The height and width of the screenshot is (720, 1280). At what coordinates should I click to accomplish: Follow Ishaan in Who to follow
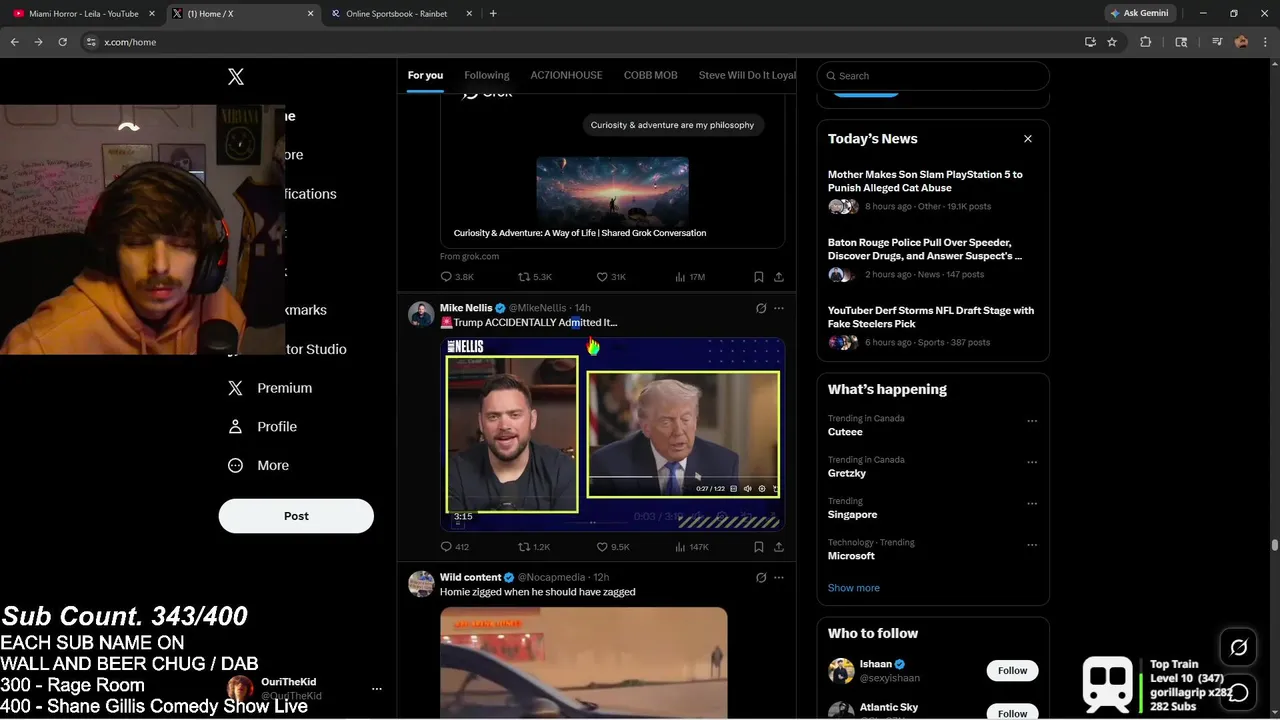(1012, 671)
